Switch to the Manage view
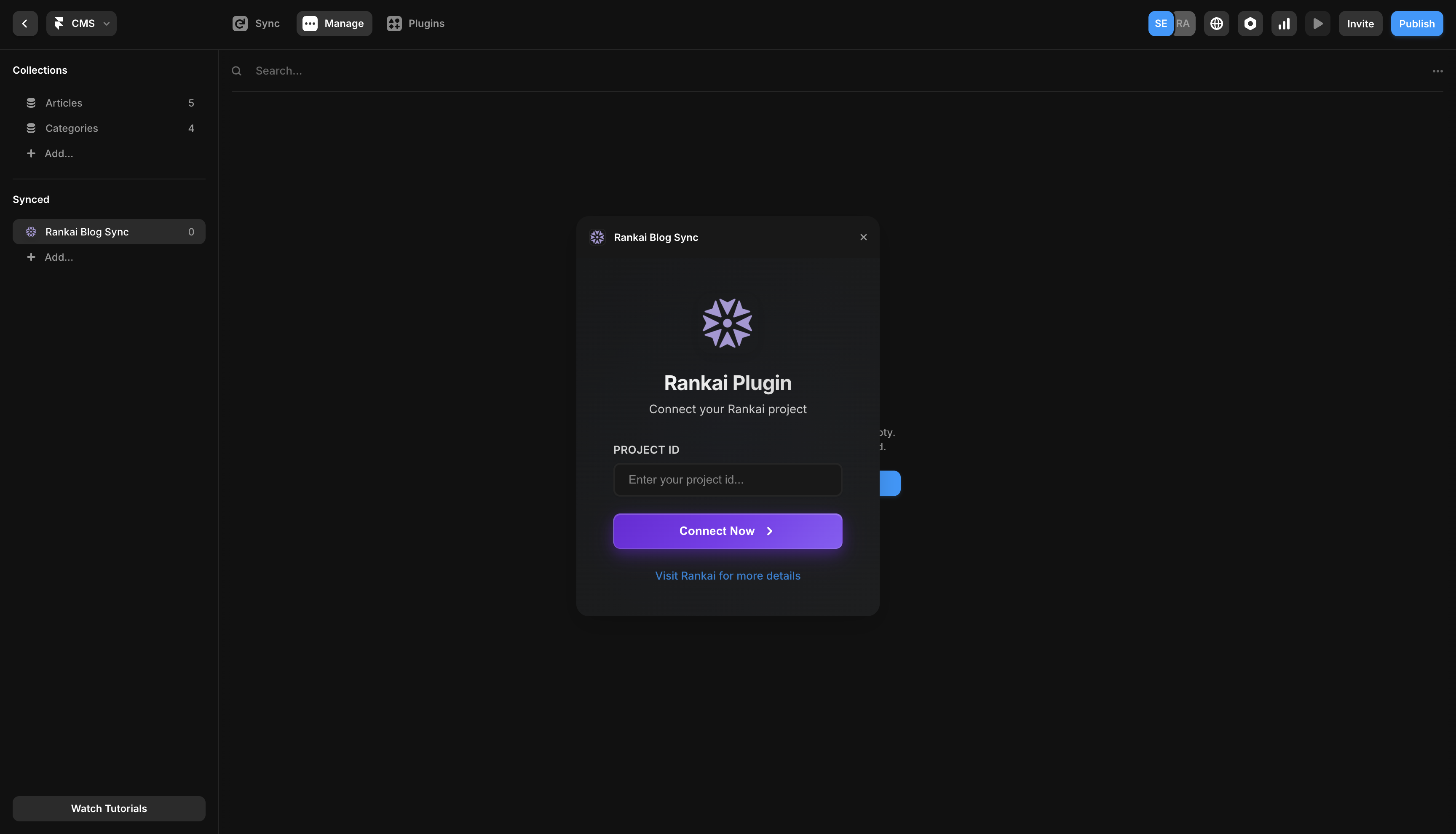Screen dimensions: 1456x834 coord(334,24)
